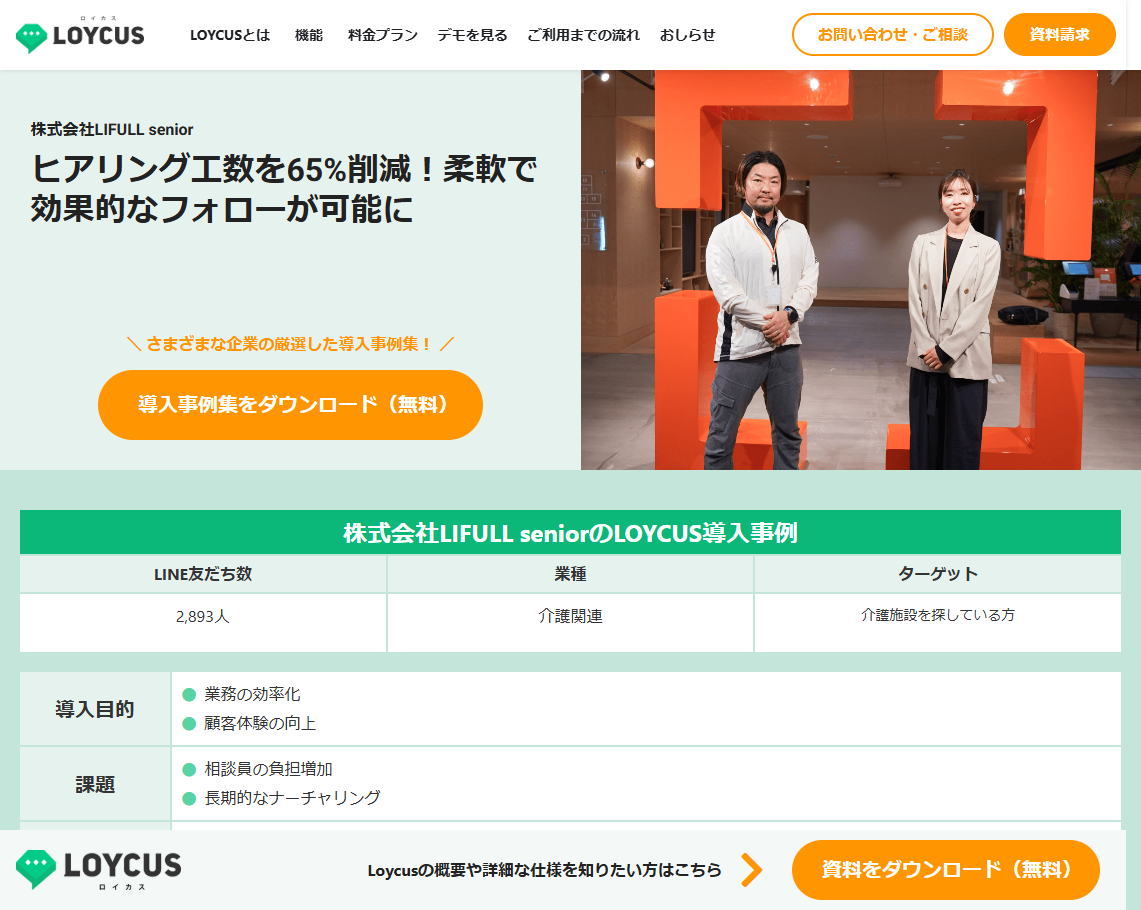This screenshot has width=1141, height=910.
Task: Click ご利用までの流れ link
Action: tap(581, 33)
